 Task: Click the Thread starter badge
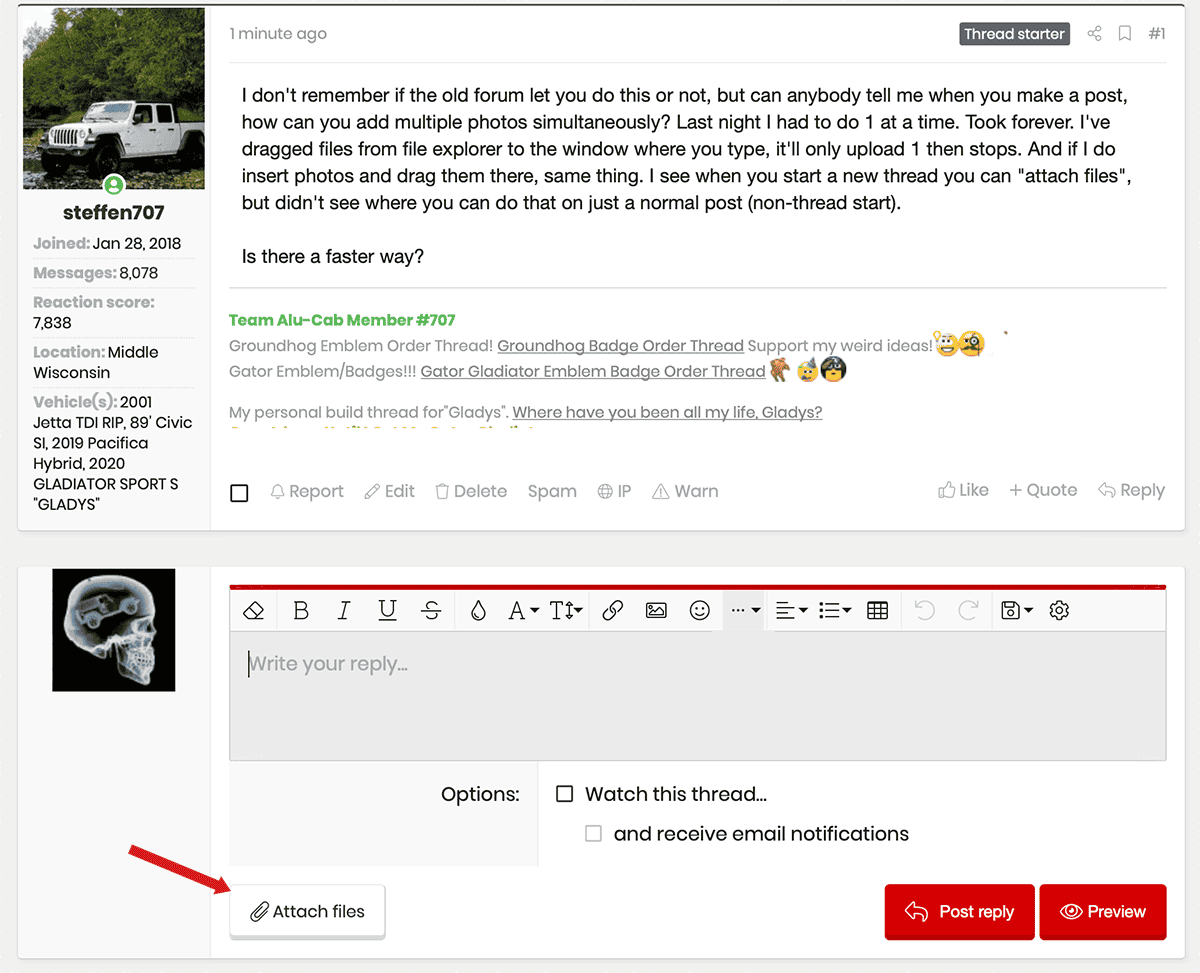[x=1015, y=34]
